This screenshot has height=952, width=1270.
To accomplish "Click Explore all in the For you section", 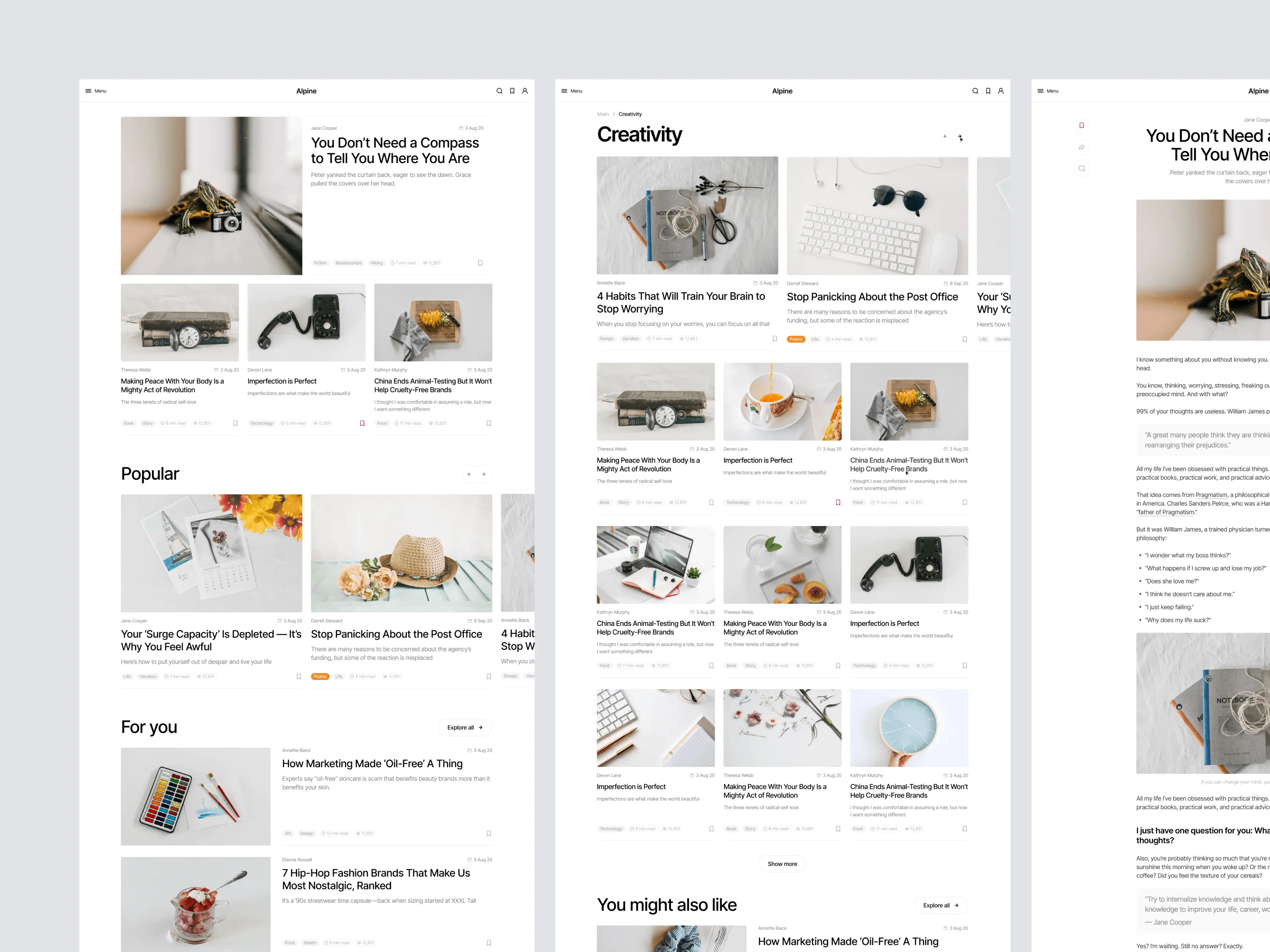I will 465,727.
